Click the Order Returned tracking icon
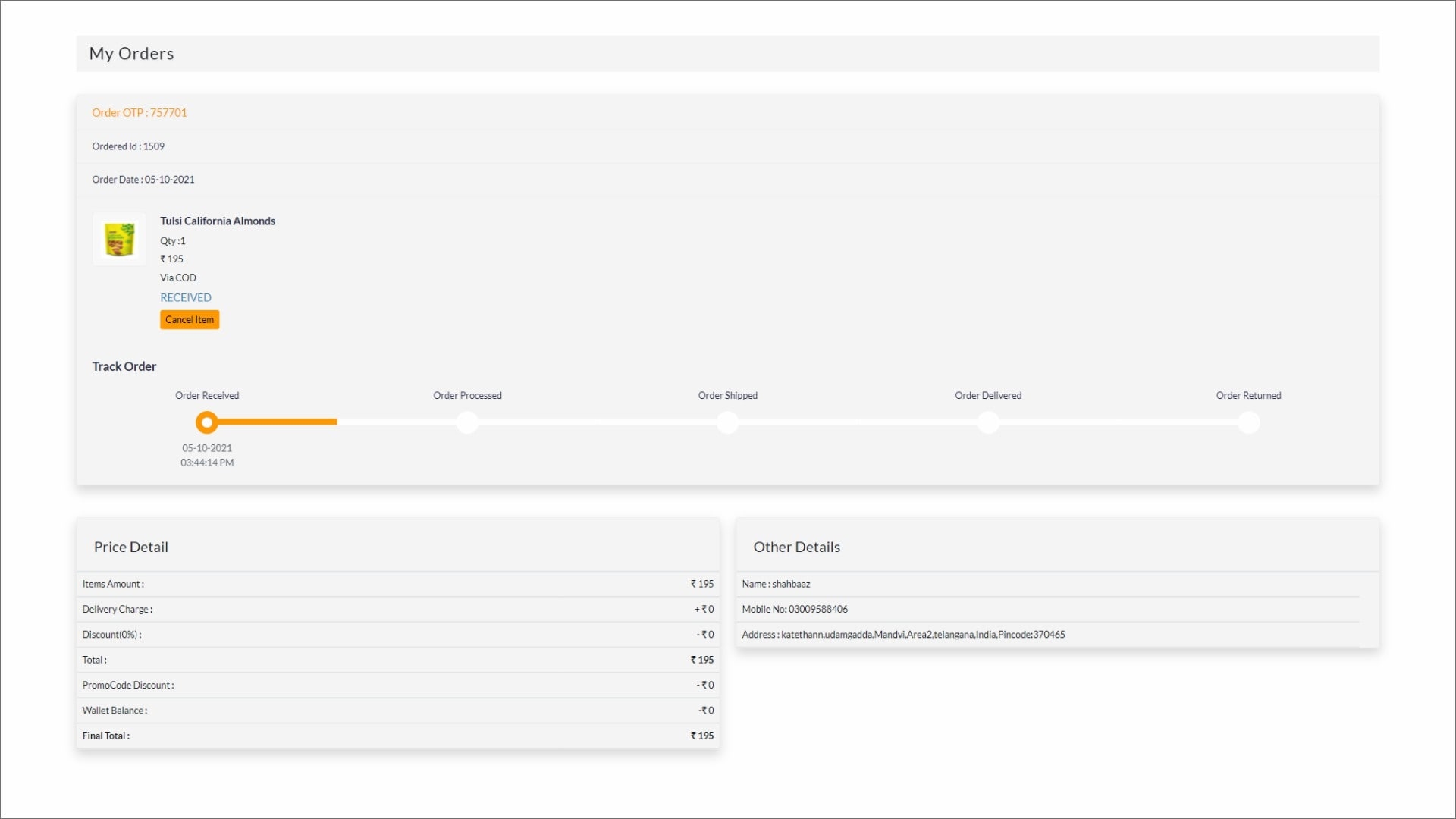 pos(1248,422)
